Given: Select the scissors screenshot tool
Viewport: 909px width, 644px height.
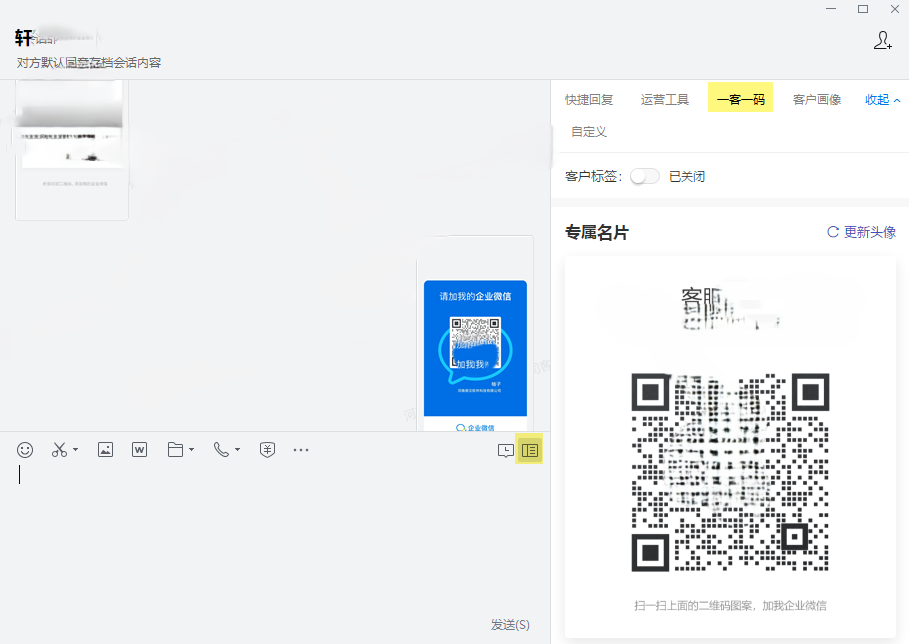Looking at the screenshot, I should click(59, 450).
